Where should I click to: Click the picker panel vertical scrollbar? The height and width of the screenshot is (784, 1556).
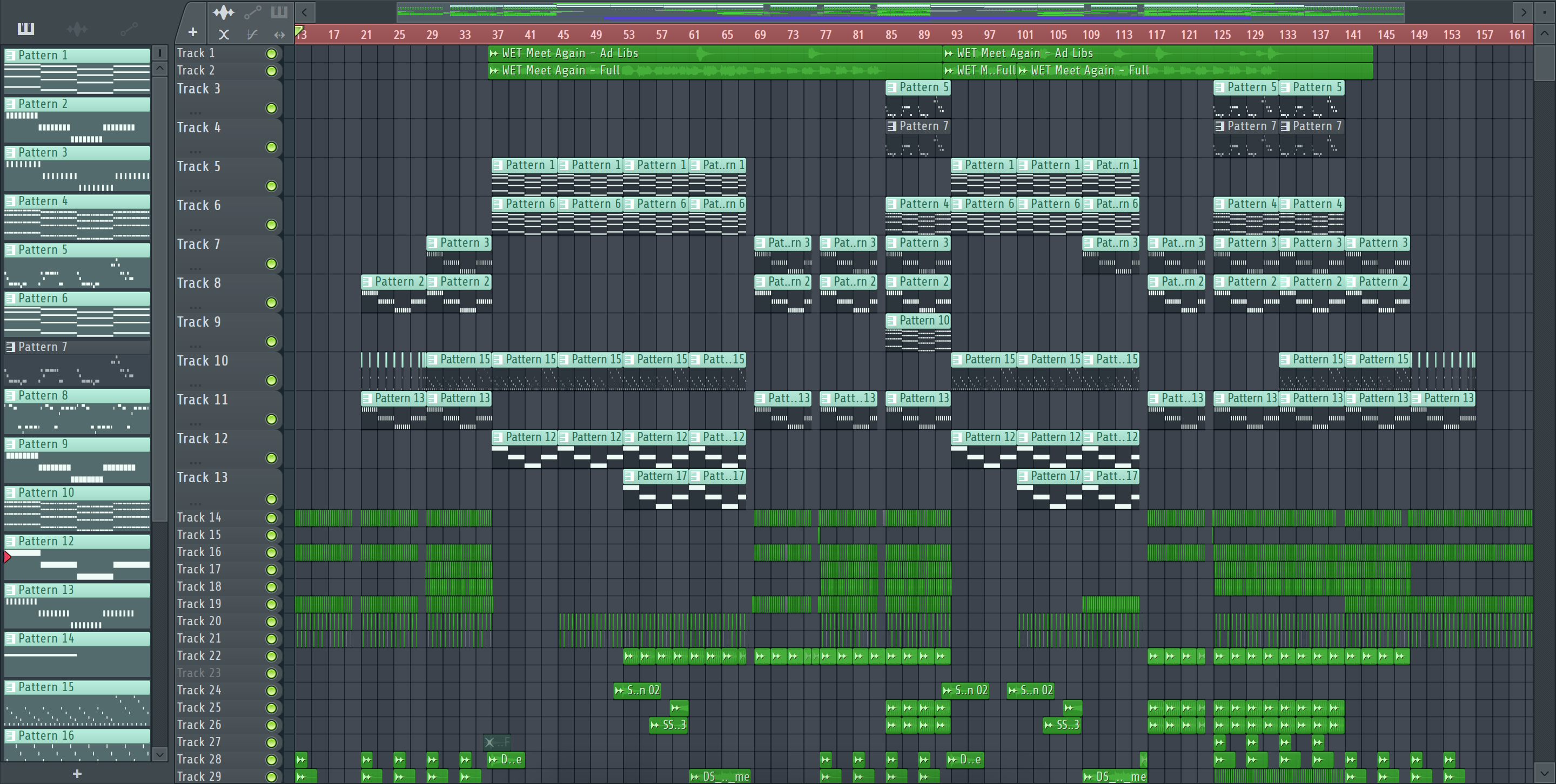[x=160, y=298]
